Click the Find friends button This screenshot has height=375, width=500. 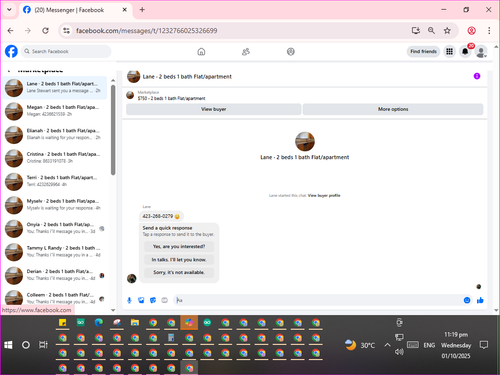[x=423, y=51]
